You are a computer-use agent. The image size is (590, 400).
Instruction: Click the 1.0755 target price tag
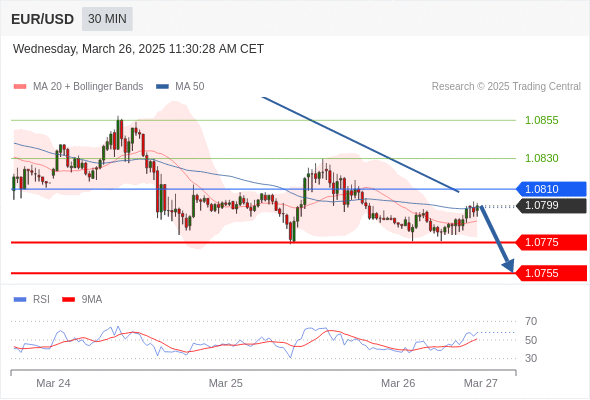coord(551,273)
